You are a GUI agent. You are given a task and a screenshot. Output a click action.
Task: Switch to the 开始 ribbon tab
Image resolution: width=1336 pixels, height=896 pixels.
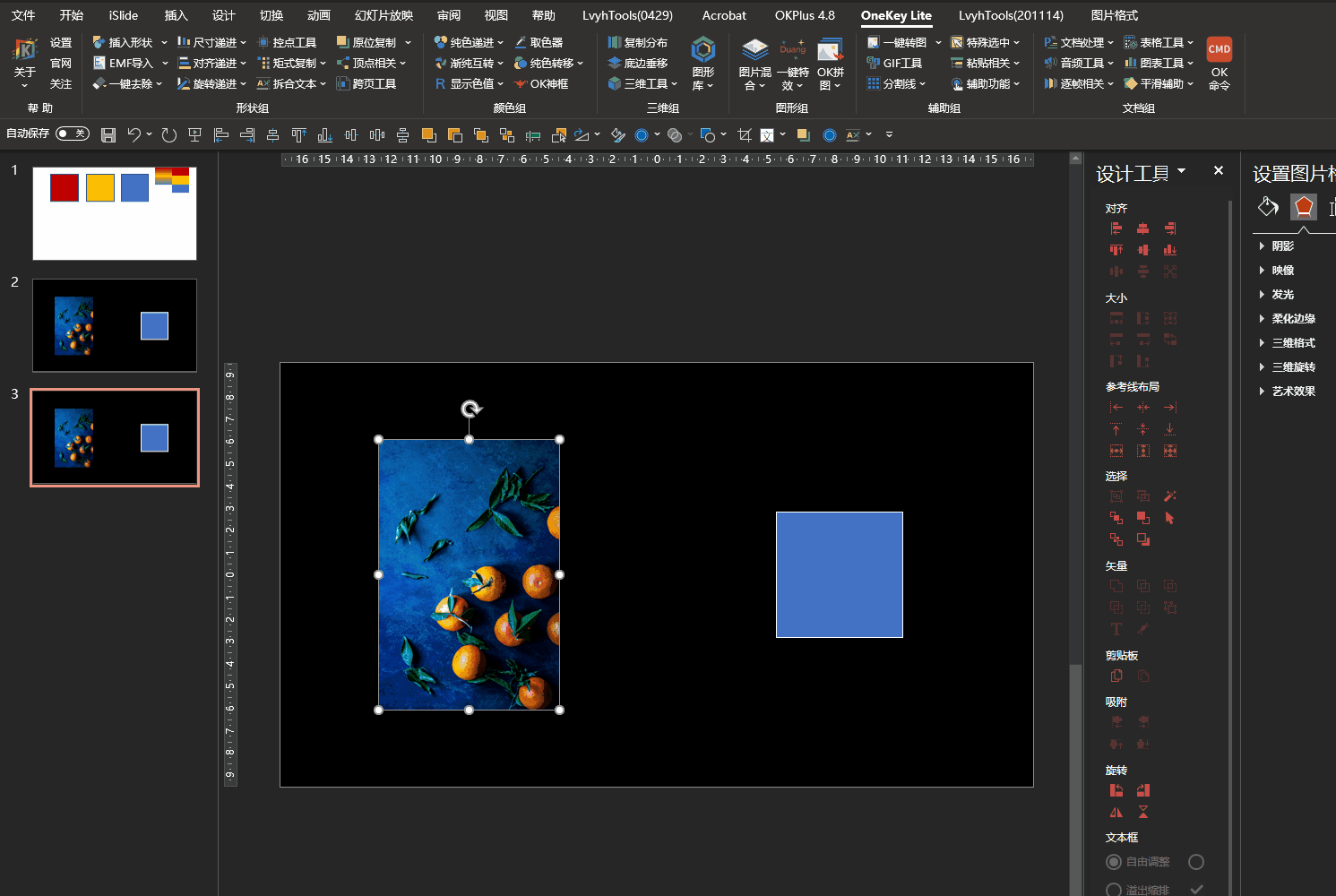(x=72, y=15)
